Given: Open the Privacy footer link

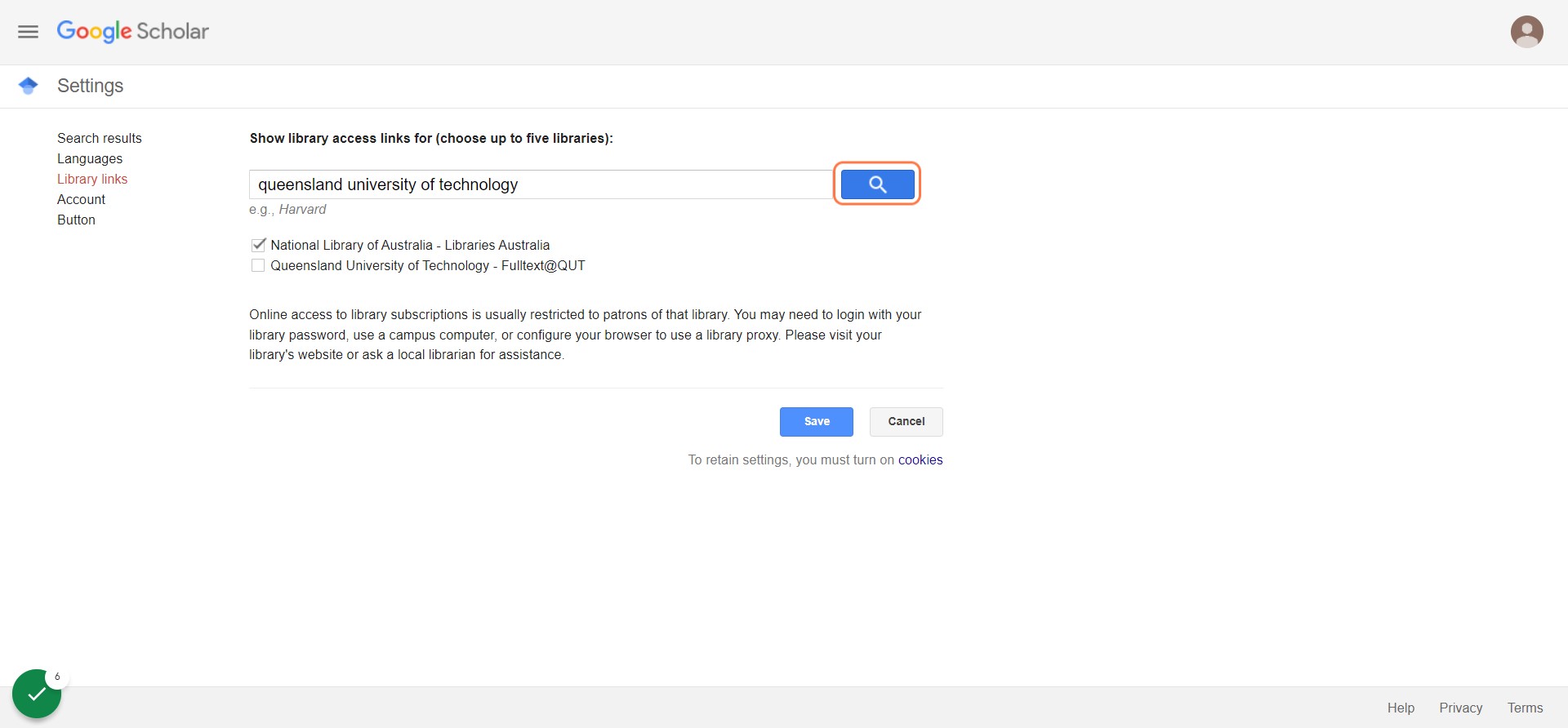Looking at the screenshot, I should (1461, 708).
